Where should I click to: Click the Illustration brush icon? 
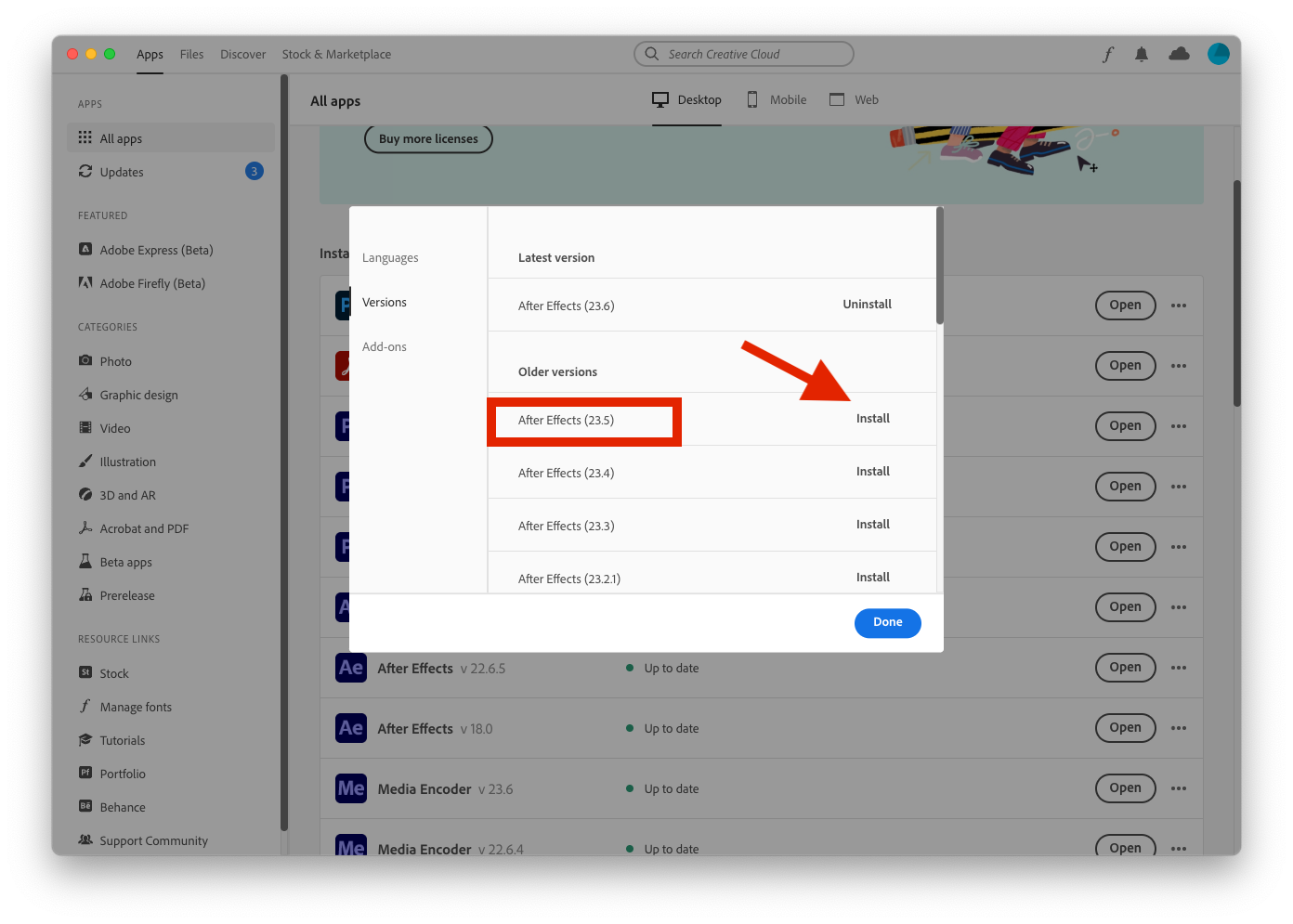pos(85,461)
